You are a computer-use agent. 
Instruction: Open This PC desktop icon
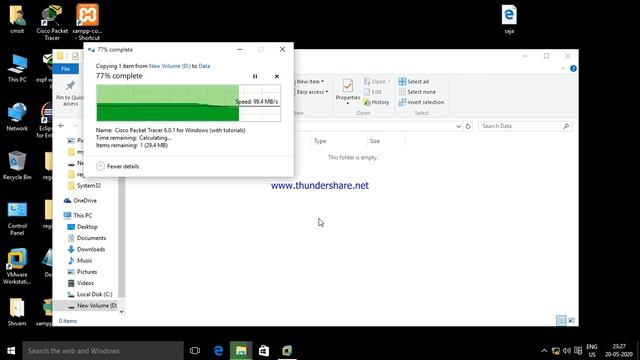[17, 68]
